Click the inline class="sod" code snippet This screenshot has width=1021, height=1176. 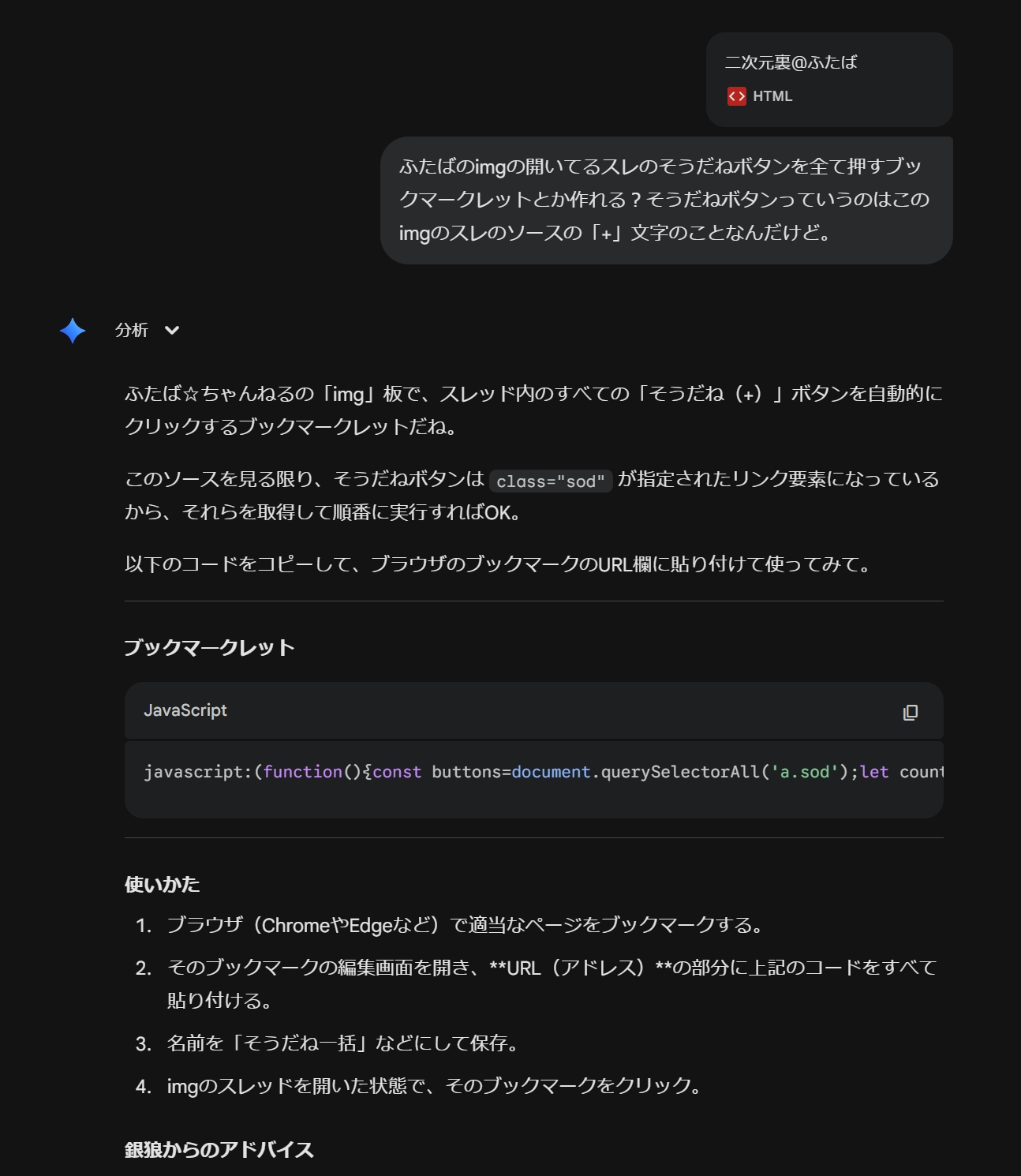point(550,481)
